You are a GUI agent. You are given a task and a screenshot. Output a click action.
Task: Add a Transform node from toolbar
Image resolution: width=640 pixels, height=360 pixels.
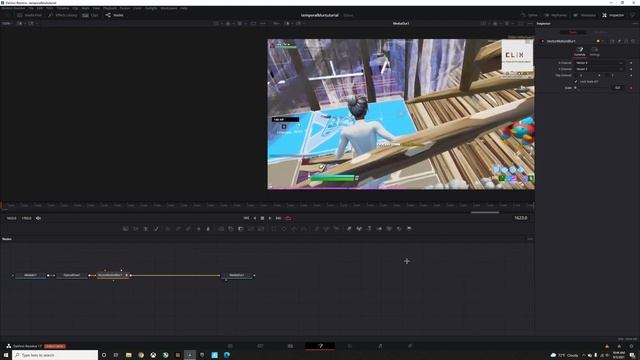[x=261, y=229]
